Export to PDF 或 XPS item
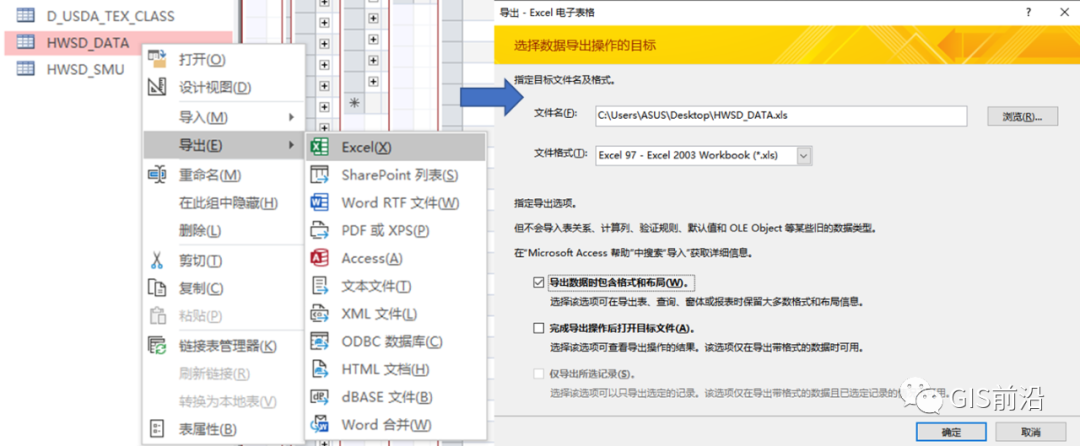The image size is (1080, 446). coord(396,230)
